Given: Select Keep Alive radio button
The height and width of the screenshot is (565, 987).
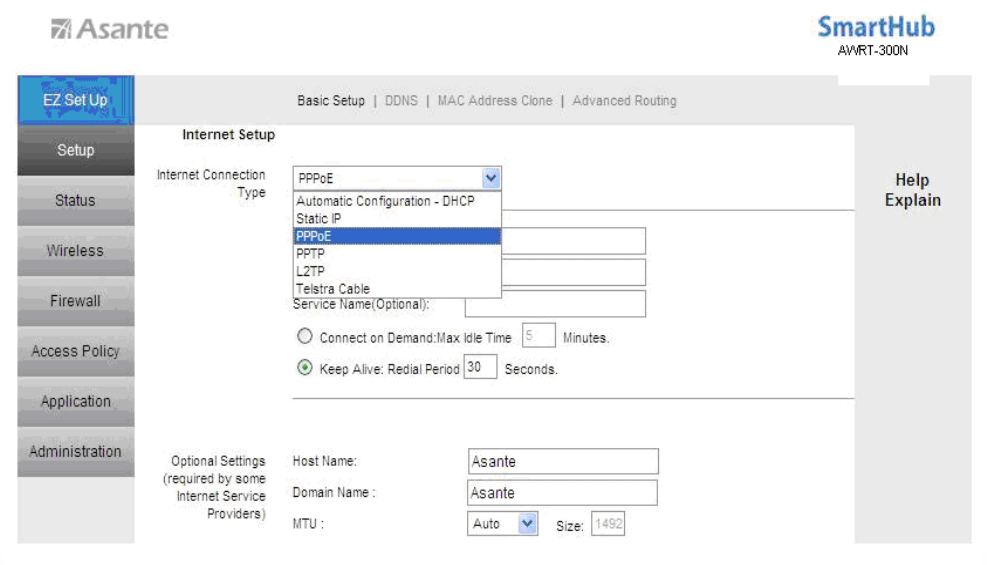Looking at the screenshot, I should point(305,367).
